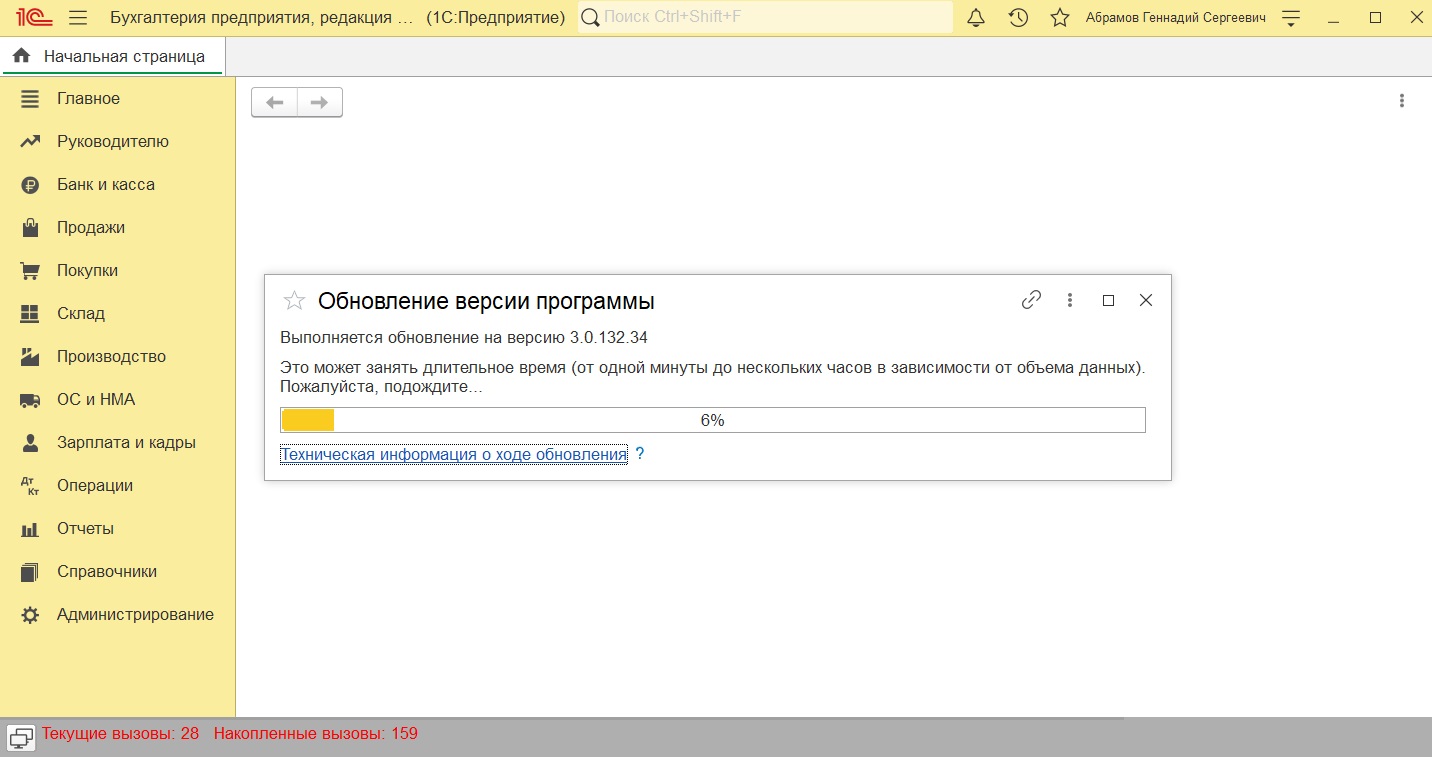
Task: Click the bar chart icon of Отчеты
Action: [x=30, y=529]
